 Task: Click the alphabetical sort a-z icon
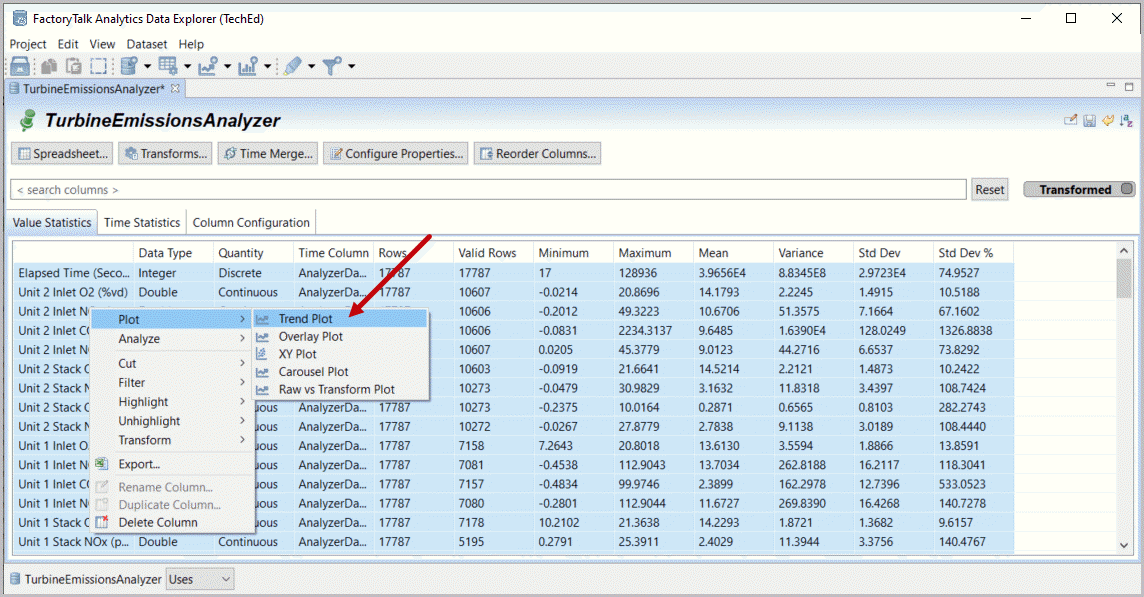pos(1125,121)
